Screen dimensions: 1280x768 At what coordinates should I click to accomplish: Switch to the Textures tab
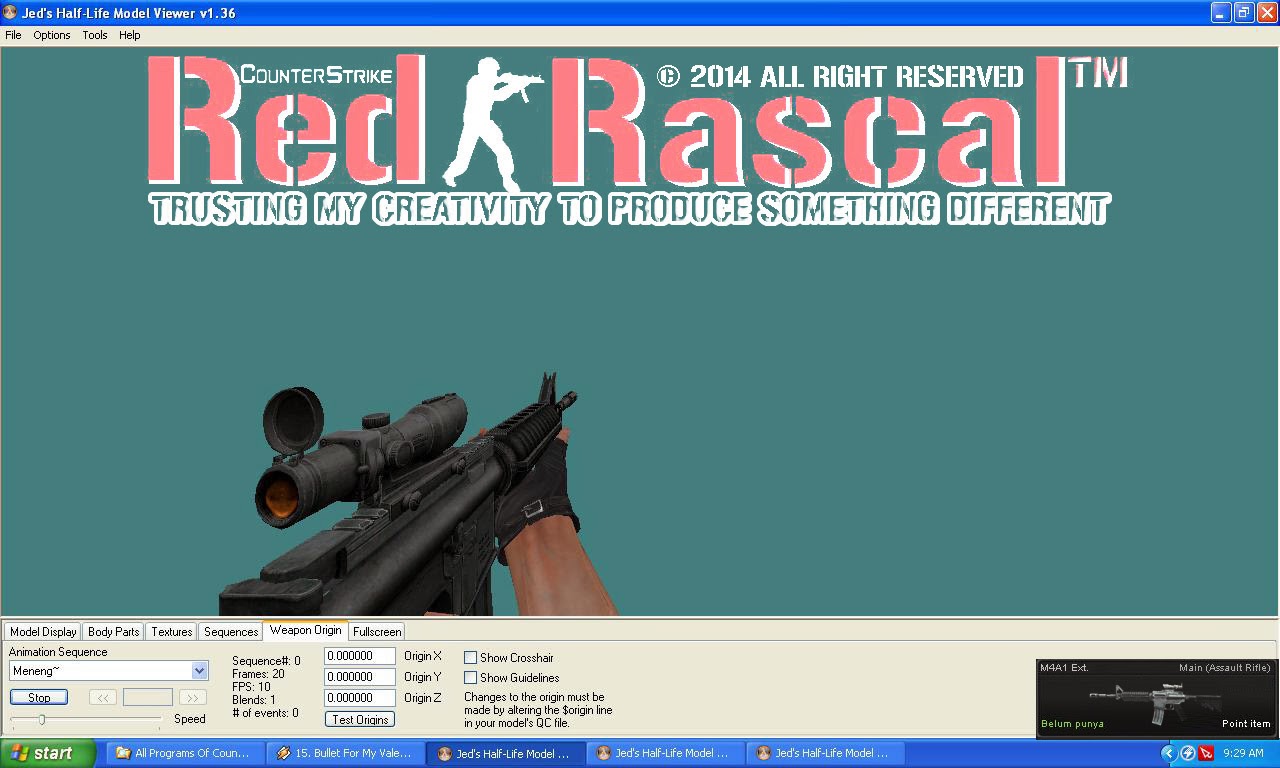pyautogui.click(x=172, y=632)
